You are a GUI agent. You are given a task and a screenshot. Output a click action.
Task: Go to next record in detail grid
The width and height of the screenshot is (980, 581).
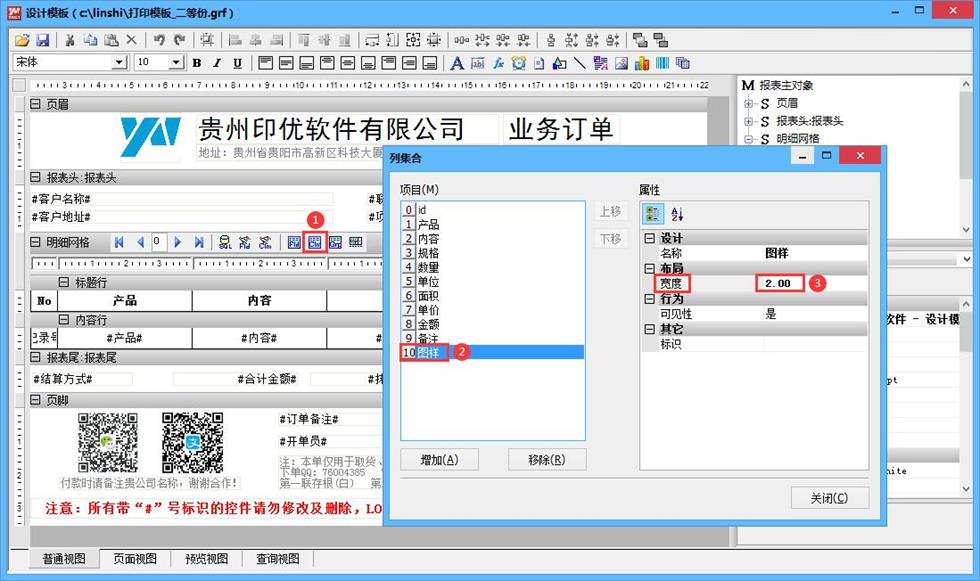(x=178, y=242)
